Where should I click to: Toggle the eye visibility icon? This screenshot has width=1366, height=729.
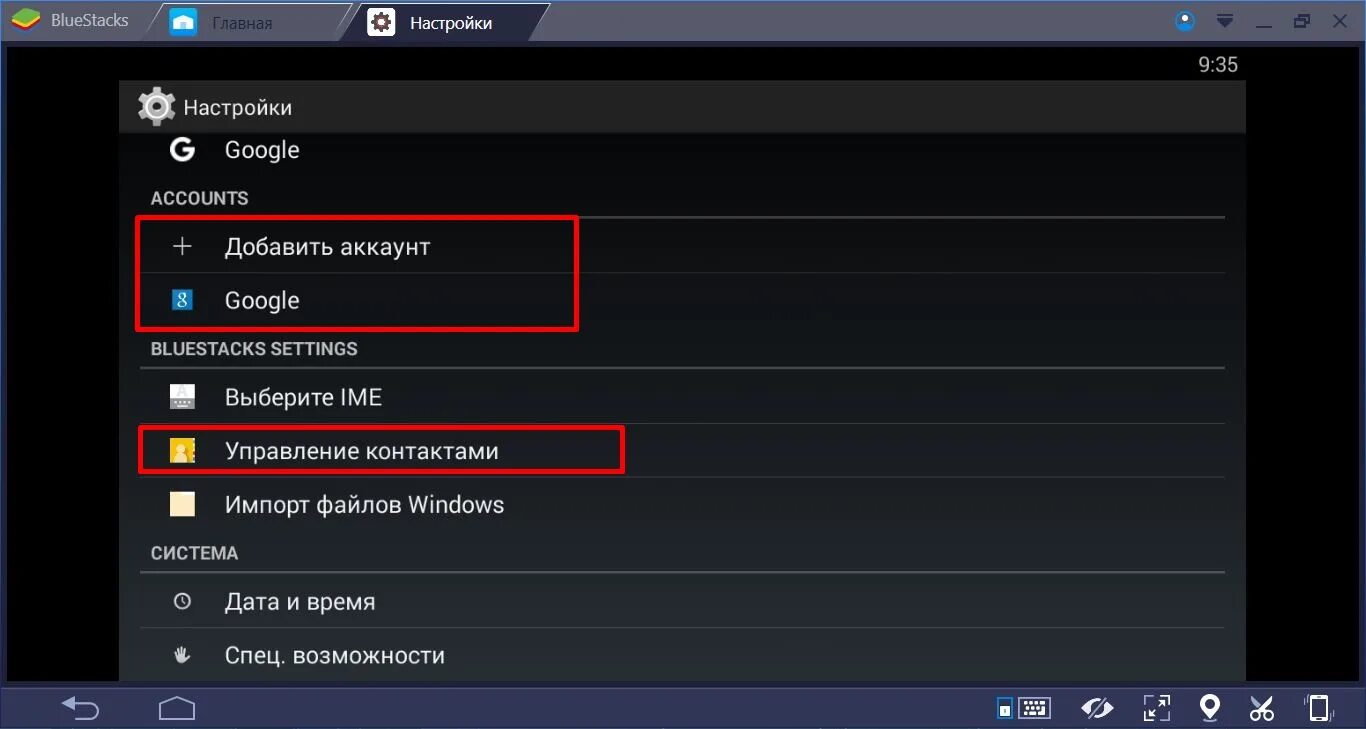pos(1097,709)
